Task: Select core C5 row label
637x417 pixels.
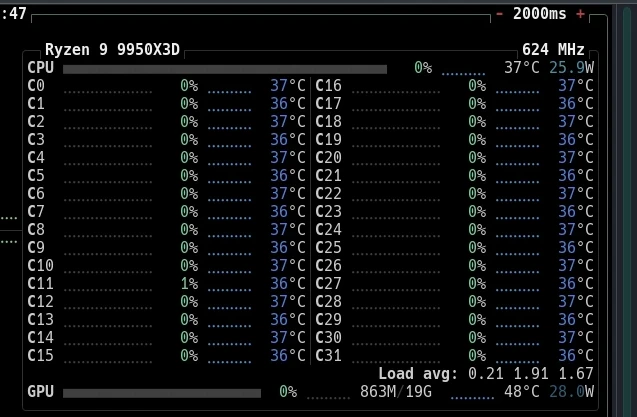Action: pyautogui.click(x=36, y=176)
